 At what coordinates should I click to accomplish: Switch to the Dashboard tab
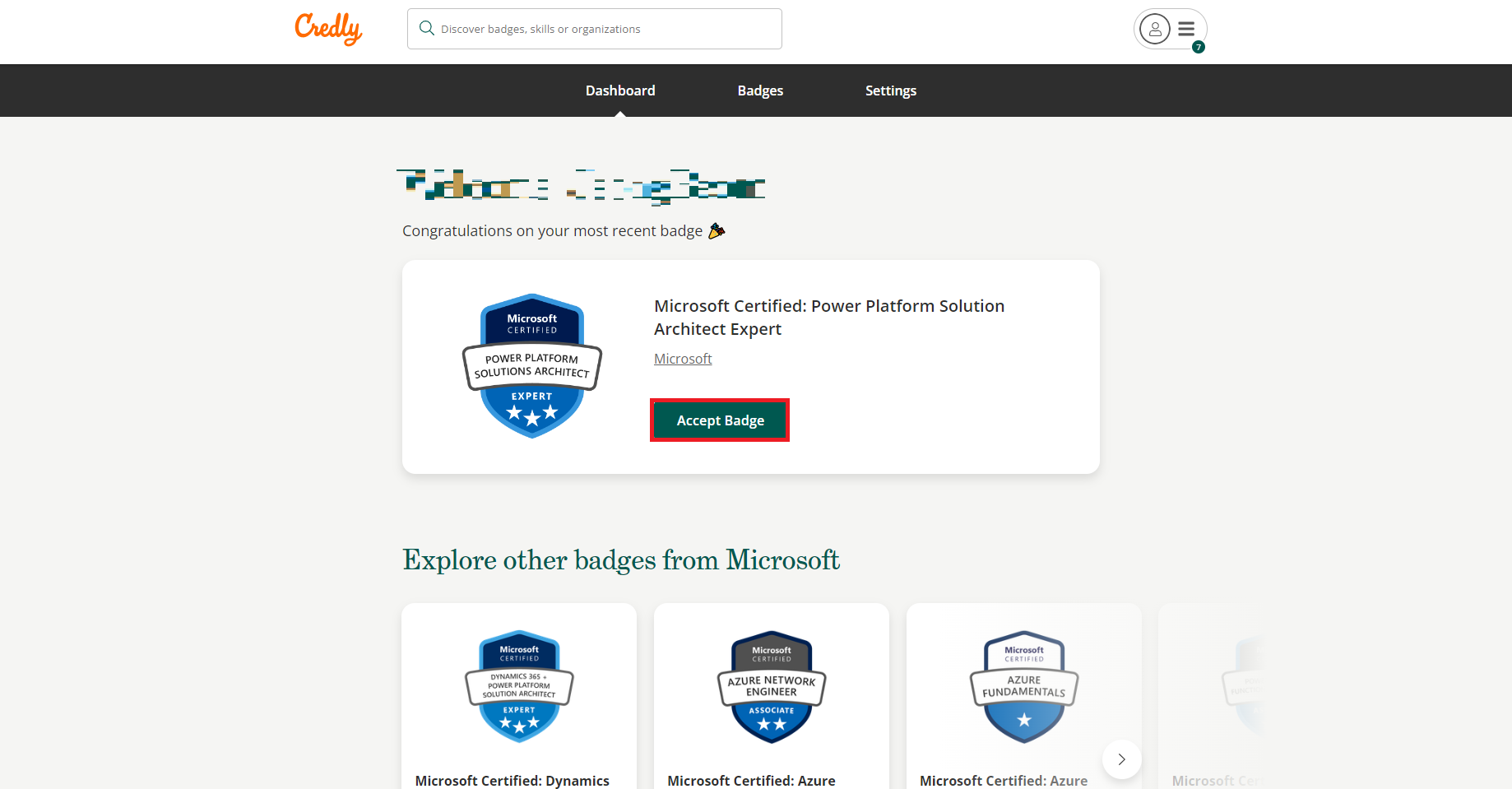tap(620, 91)
